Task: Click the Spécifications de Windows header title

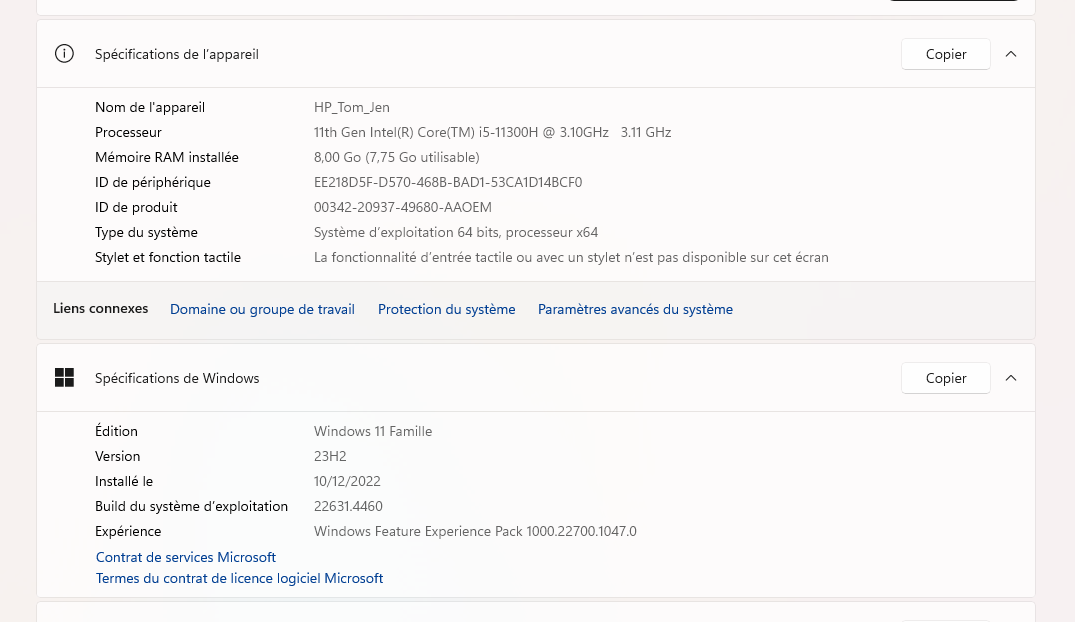Action: [177, 378]
